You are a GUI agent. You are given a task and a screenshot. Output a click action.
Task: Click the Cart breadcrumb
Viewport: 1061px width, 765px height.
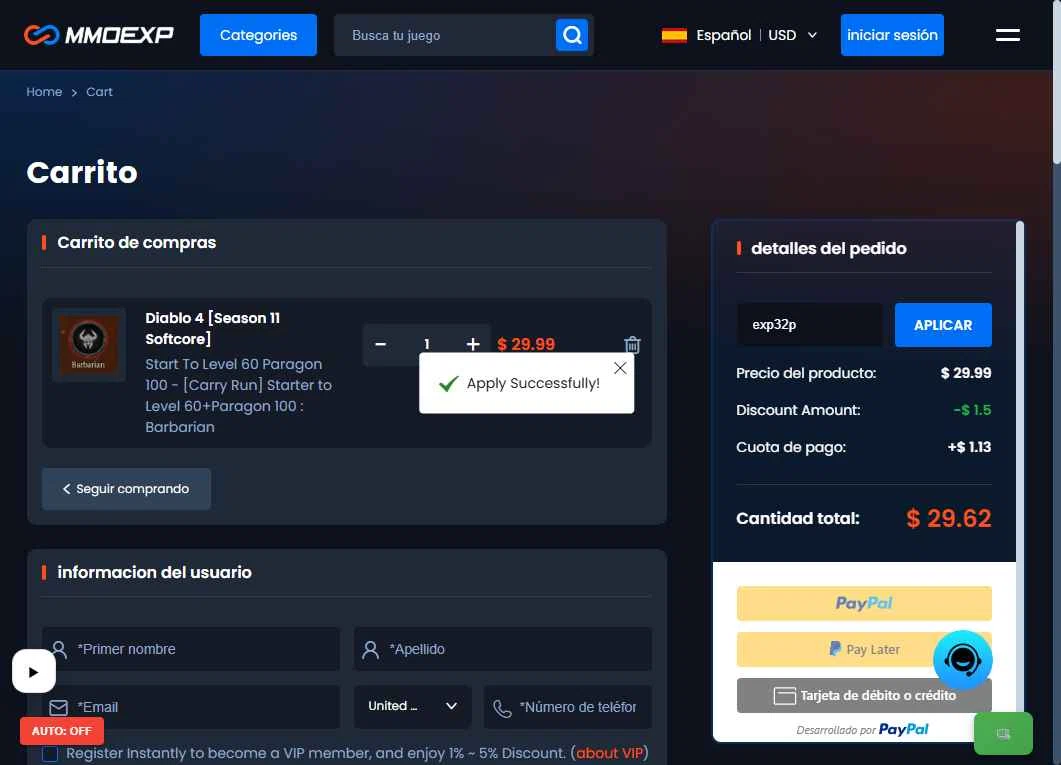[99, 92]
